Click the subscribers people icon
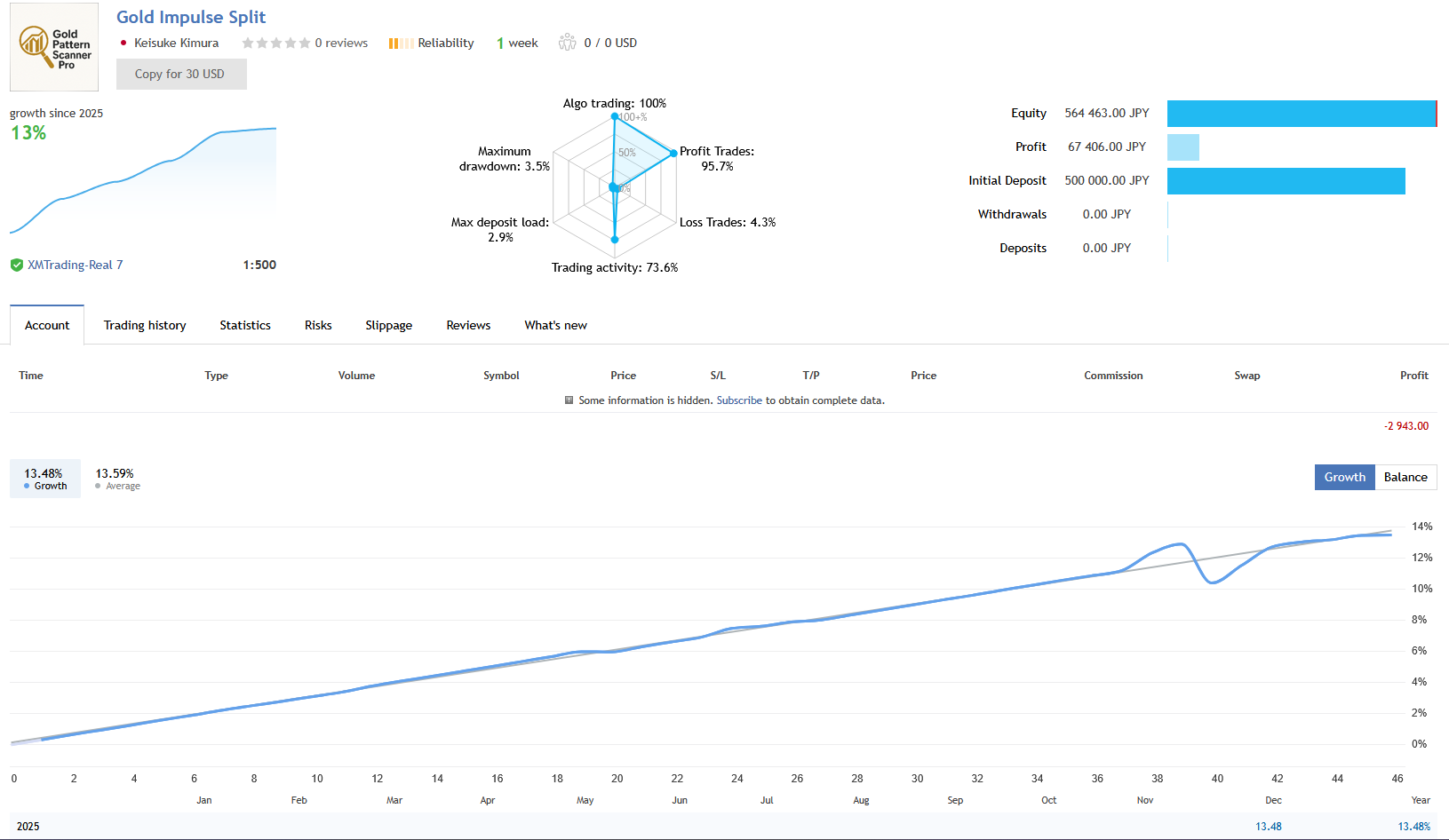This screenshot has width=1449, height=840. point(567,43)
